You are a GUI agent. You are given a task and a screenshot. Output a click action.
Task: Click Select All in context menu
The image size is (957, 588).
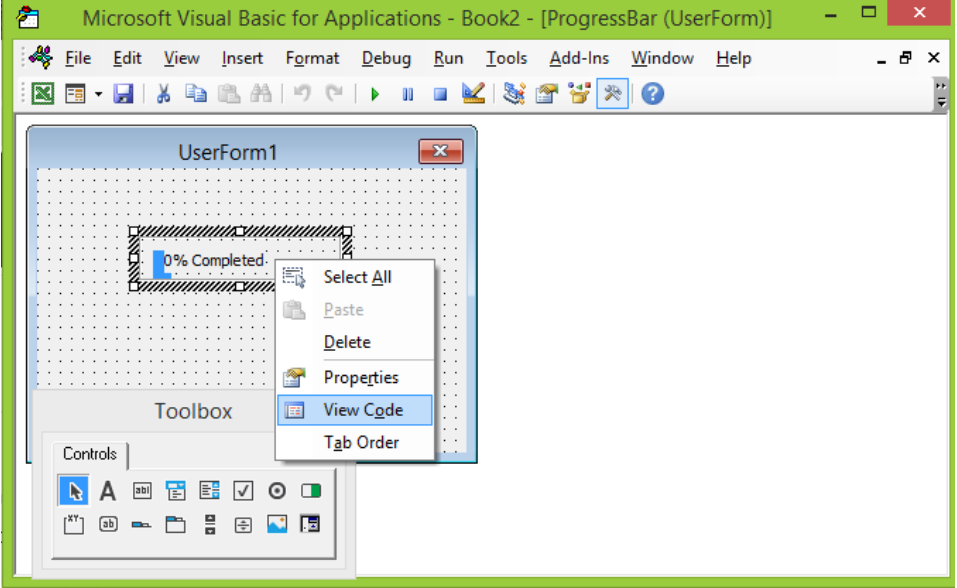[355, 277]
